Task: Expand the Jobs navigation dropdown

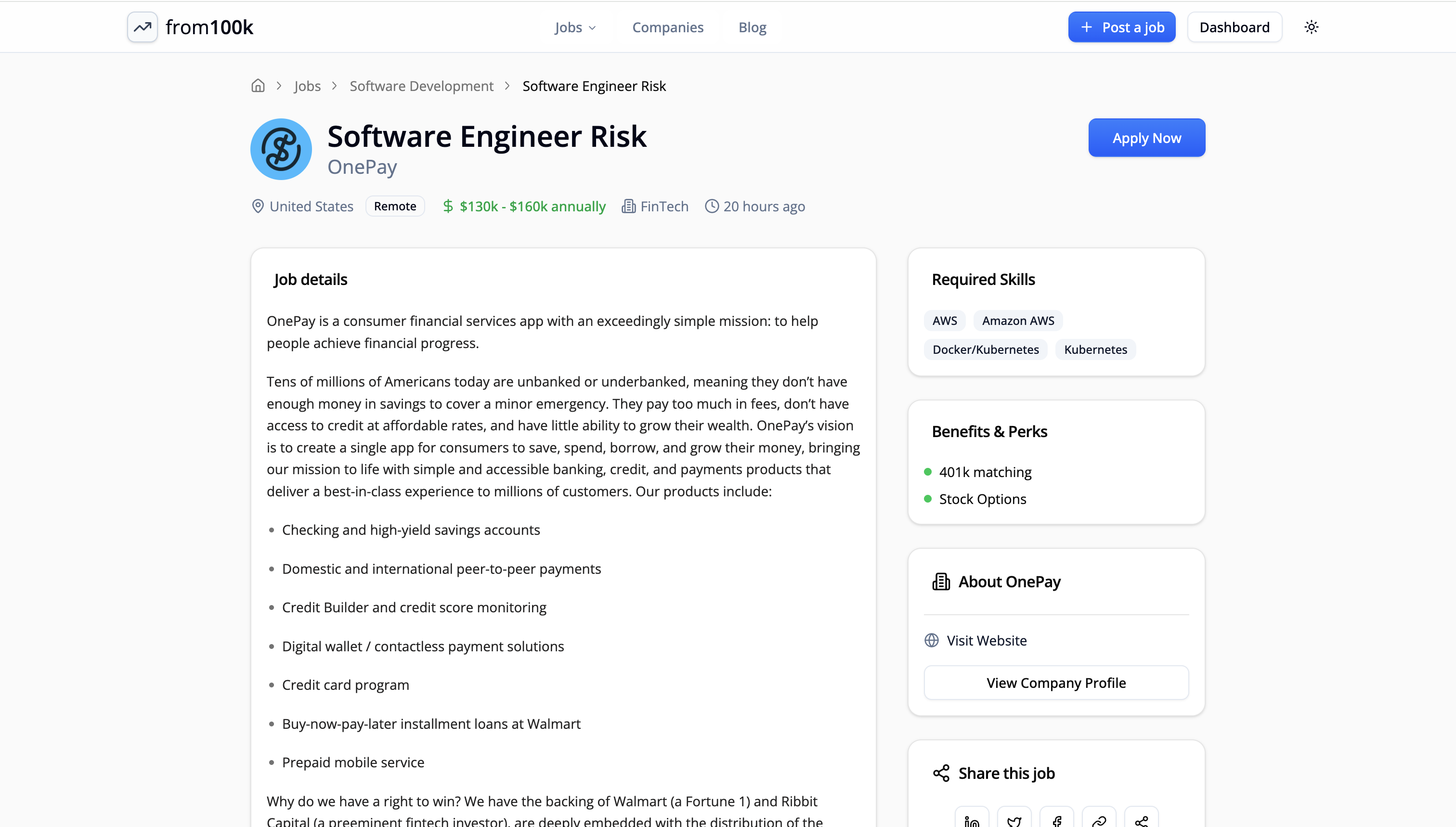Action: (x=575, y=27)
